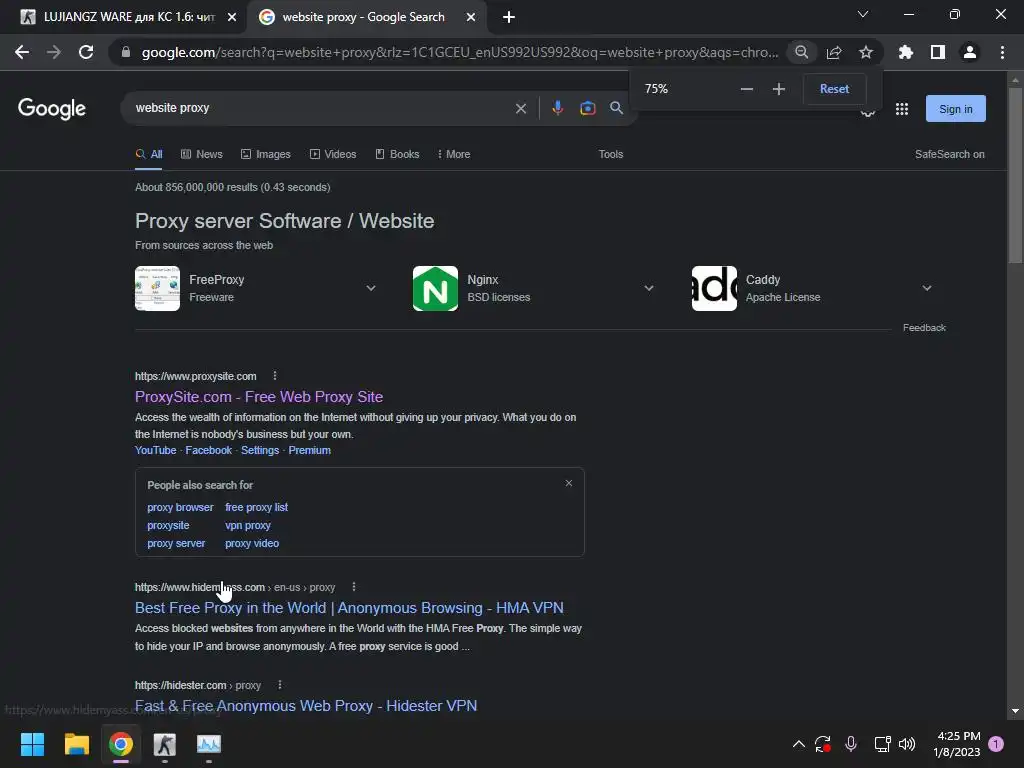The width and height of the screenshot is (1024, 768).
Task: Go back to previous page
Action: click(x=22, y=52)
